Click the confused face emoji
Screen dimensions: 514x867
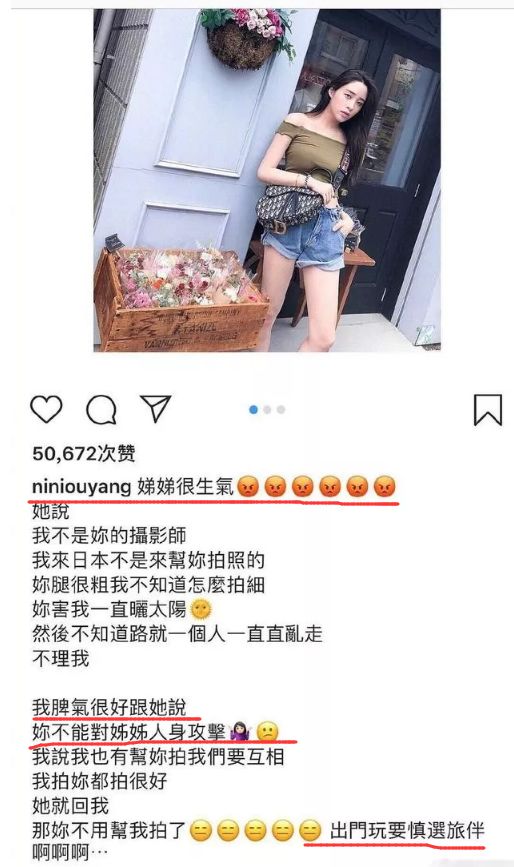tap(268, 732)
